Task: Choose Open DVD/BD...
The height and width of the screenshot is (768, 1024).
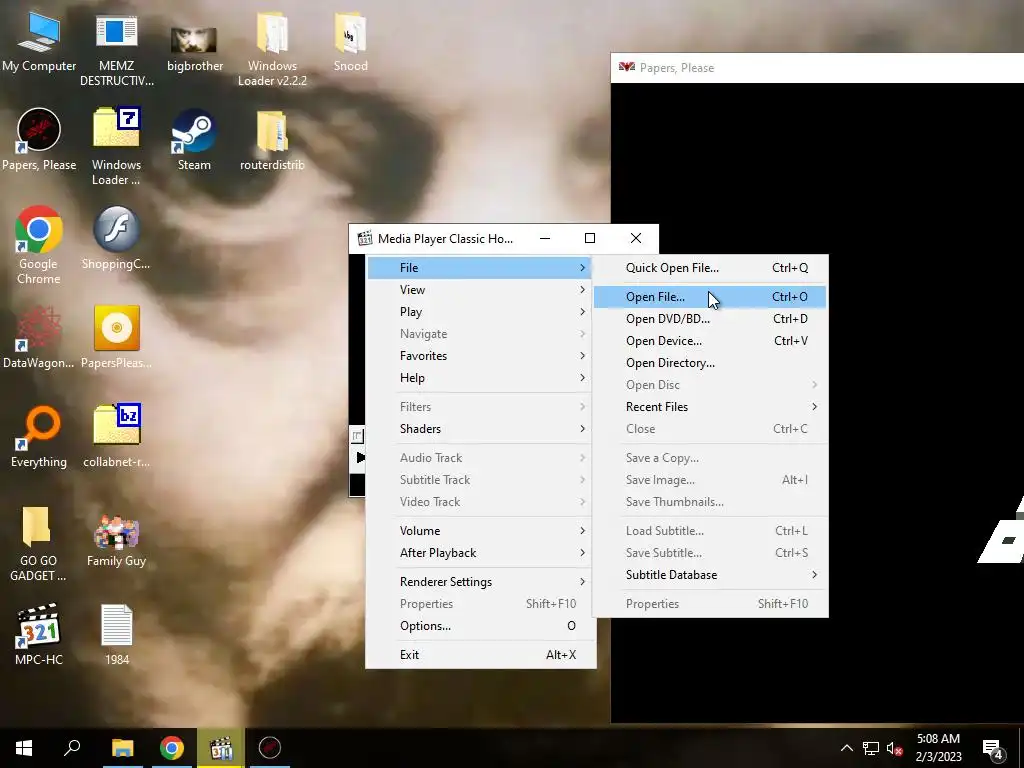Action: pos(710,319)
